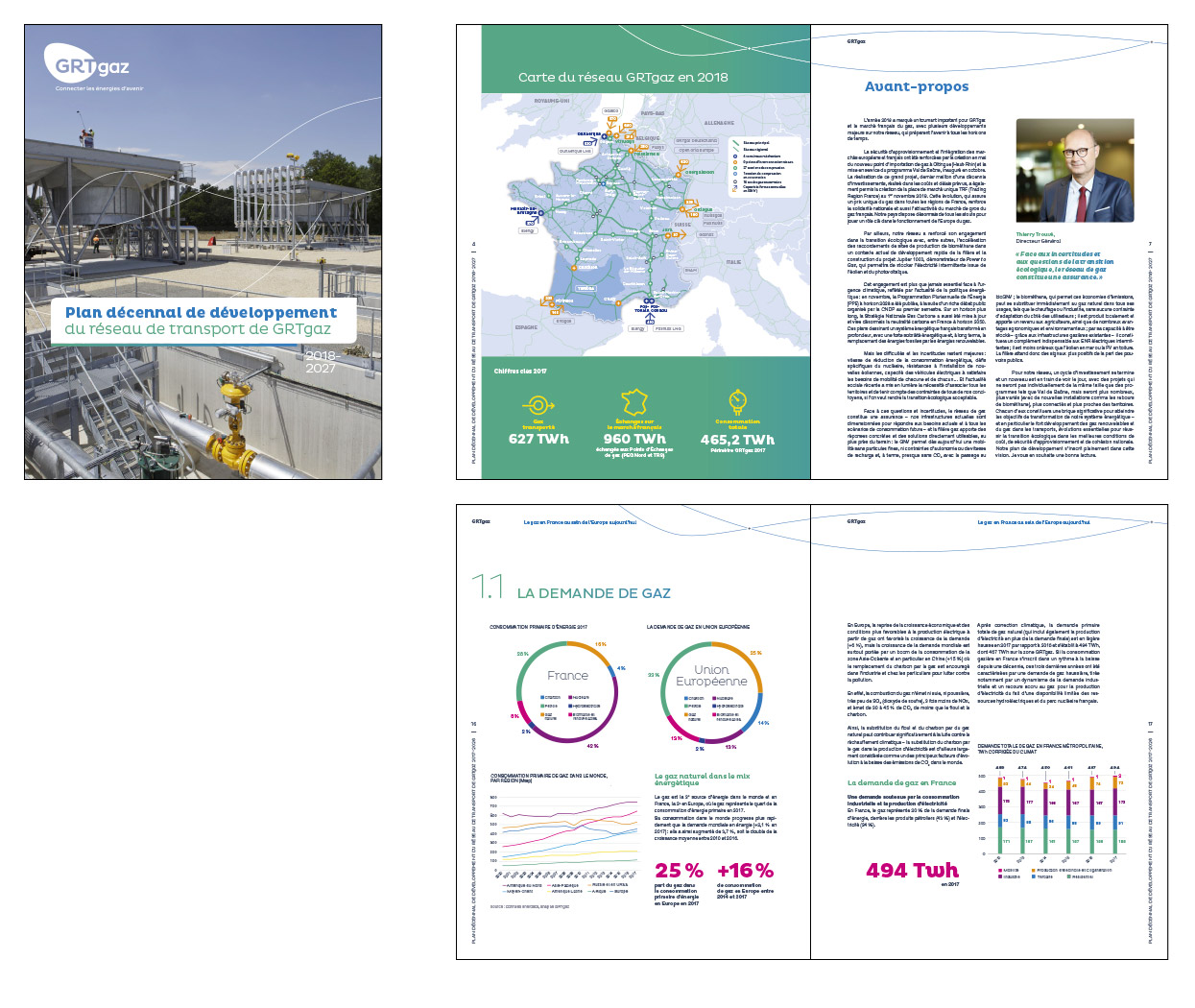This screenshot has height=1008, width=1195.
Task: Click the 'TERÉGA' label on the map
Action: (x=586, y=288)
